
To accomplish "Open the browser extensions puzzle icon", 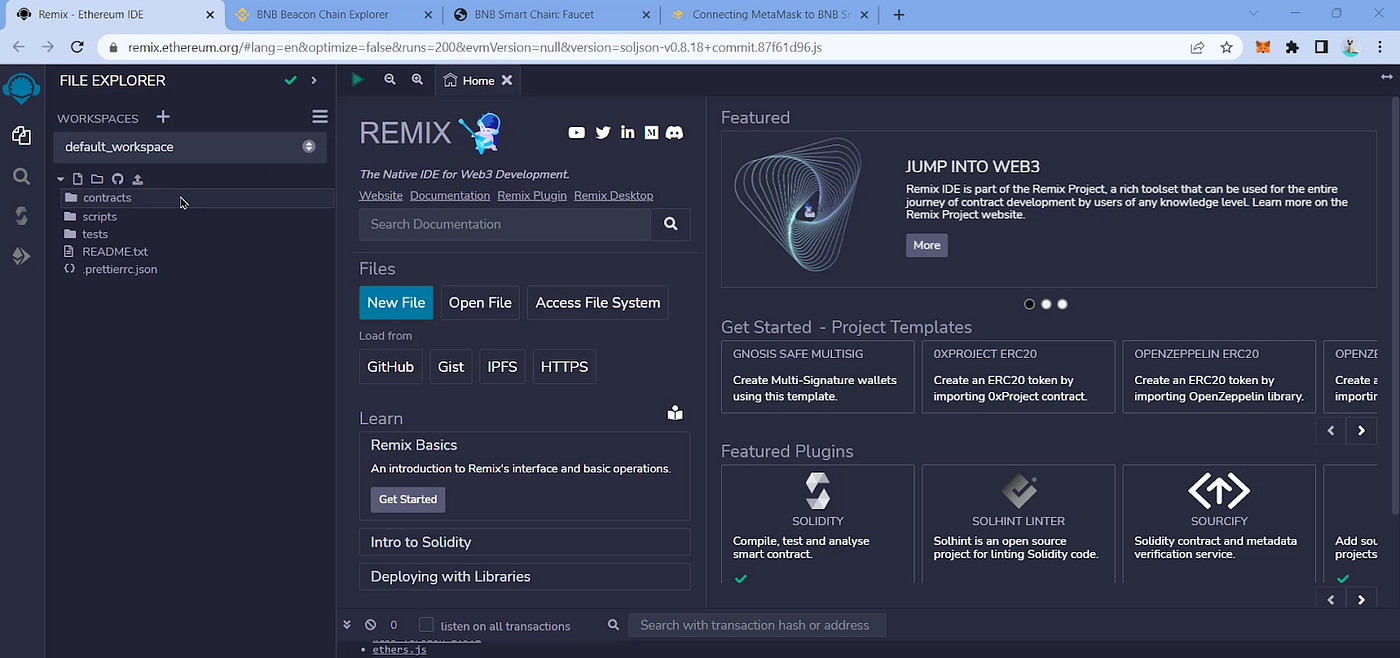I will (1292, 47).
